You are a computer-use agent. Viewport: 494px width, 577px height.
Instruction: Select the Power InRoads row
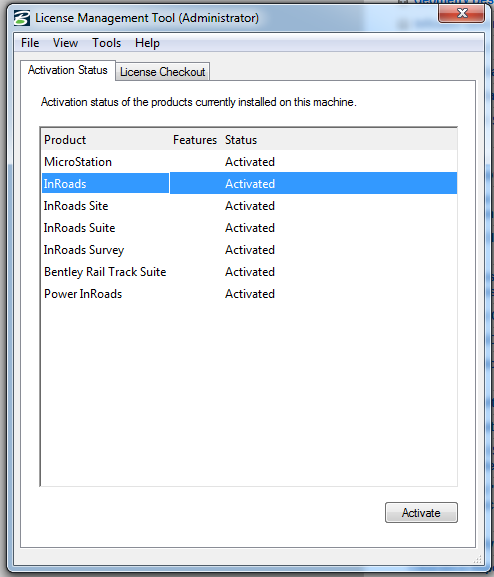click(249, 294)
